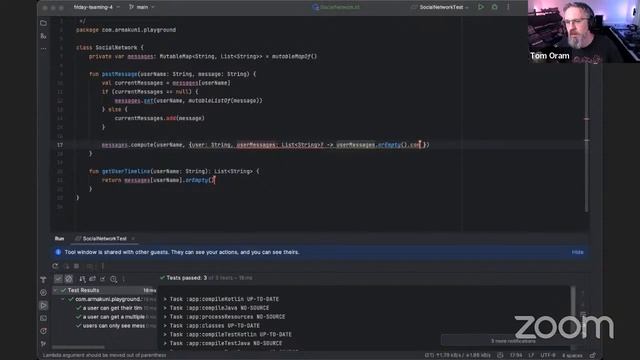640x360 pixels.
Task: Open the Structure tool window icon below Project
Action: pyautogui.click(x=44, y=36)
